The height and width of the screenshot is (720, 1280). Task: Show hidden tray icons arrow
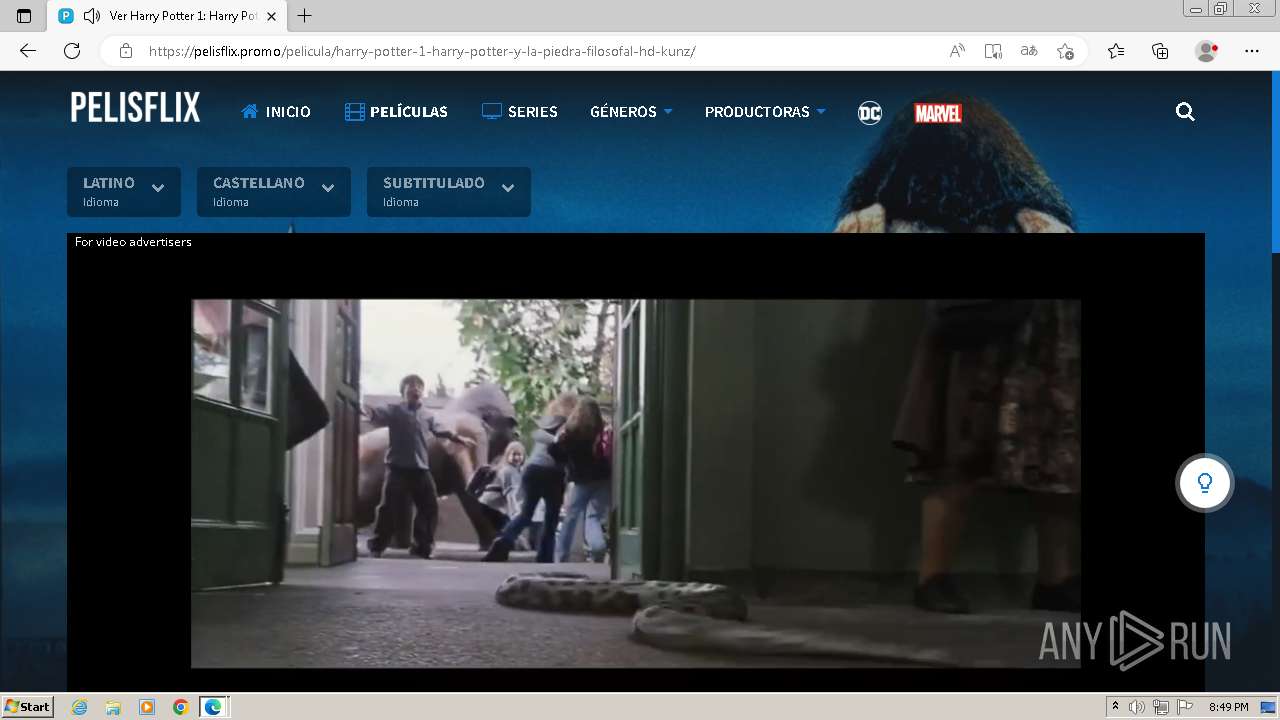click(x=1115, y=707)
